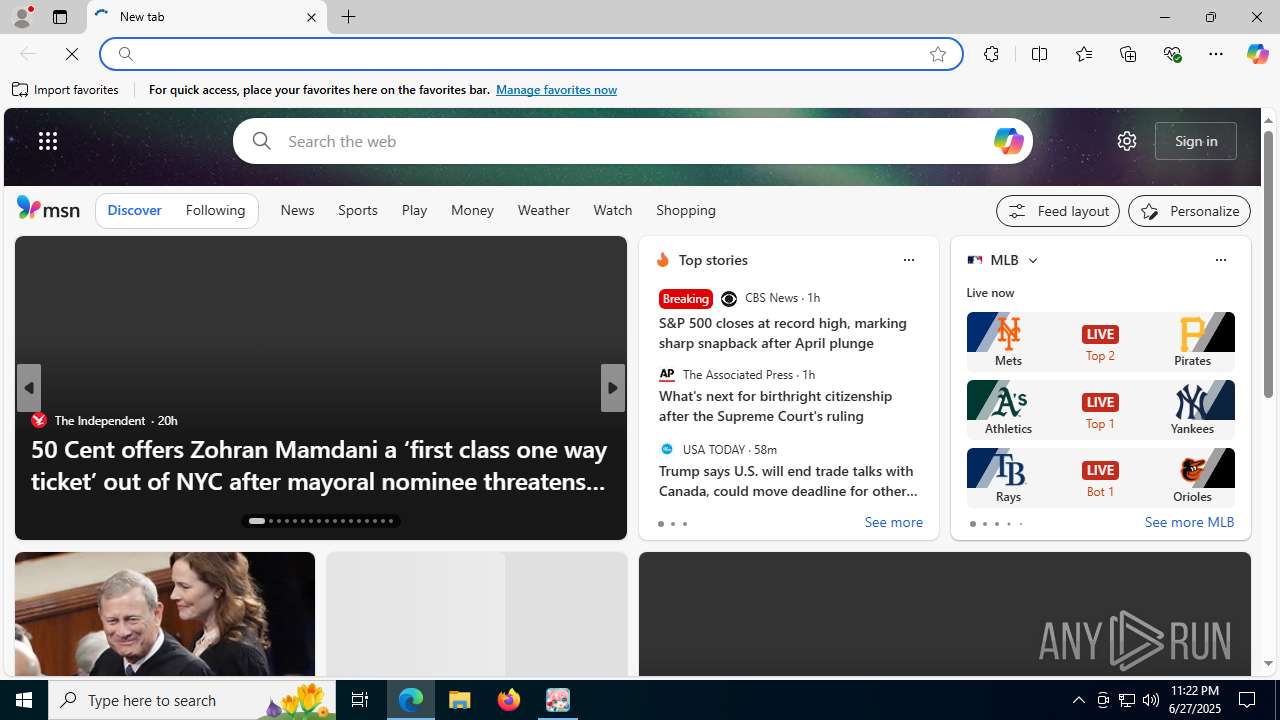Open Settings and more menu

(x=1216, y=54)
